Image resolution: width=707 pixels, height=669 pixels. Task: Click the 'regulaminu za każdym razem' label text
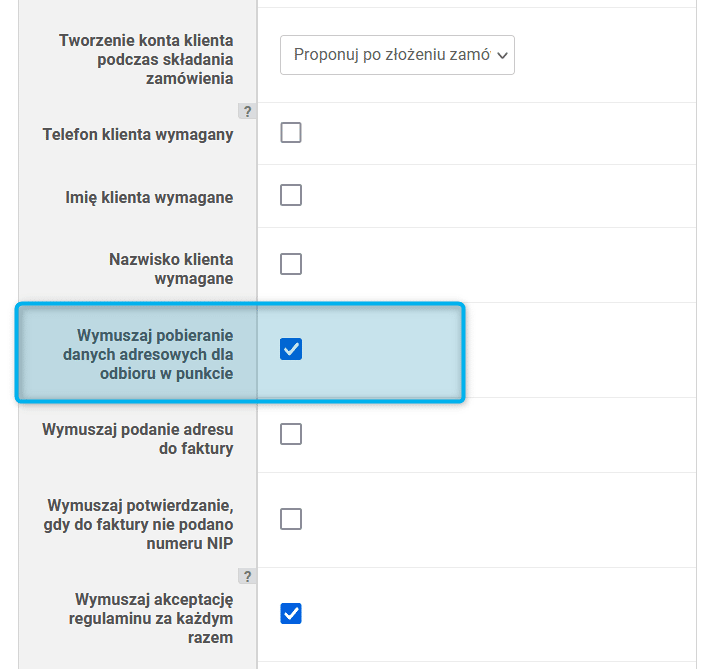[151, 628]
